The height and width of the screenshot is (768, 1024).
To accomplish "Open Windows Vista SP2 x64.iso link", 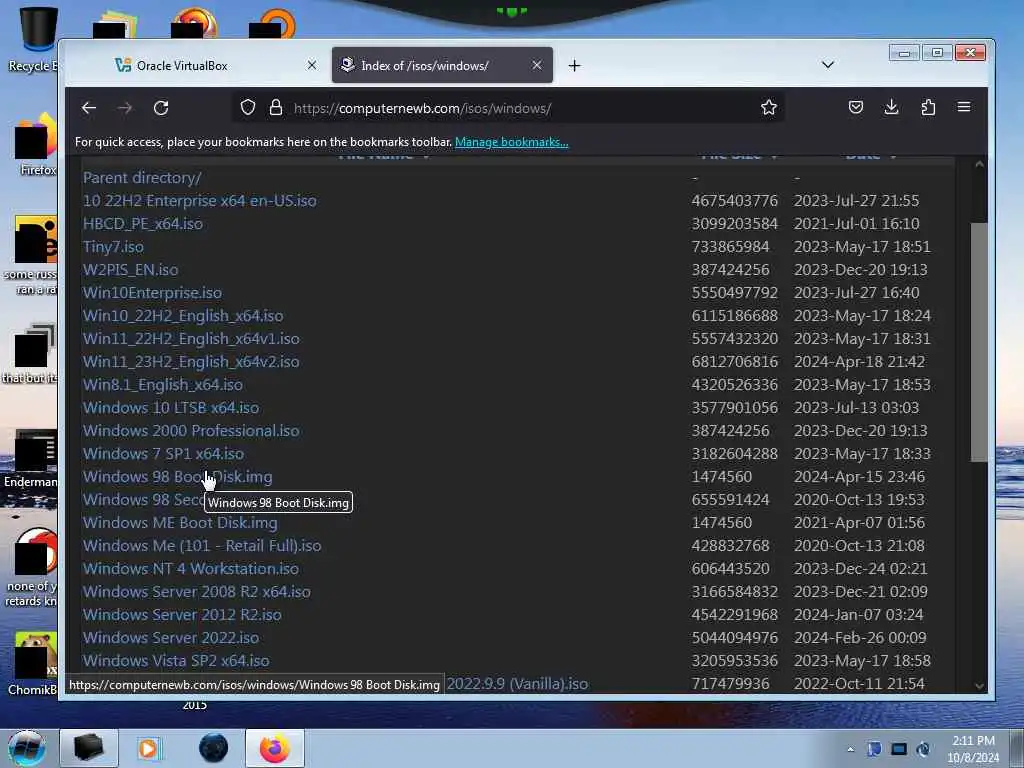I will point(176,660).
